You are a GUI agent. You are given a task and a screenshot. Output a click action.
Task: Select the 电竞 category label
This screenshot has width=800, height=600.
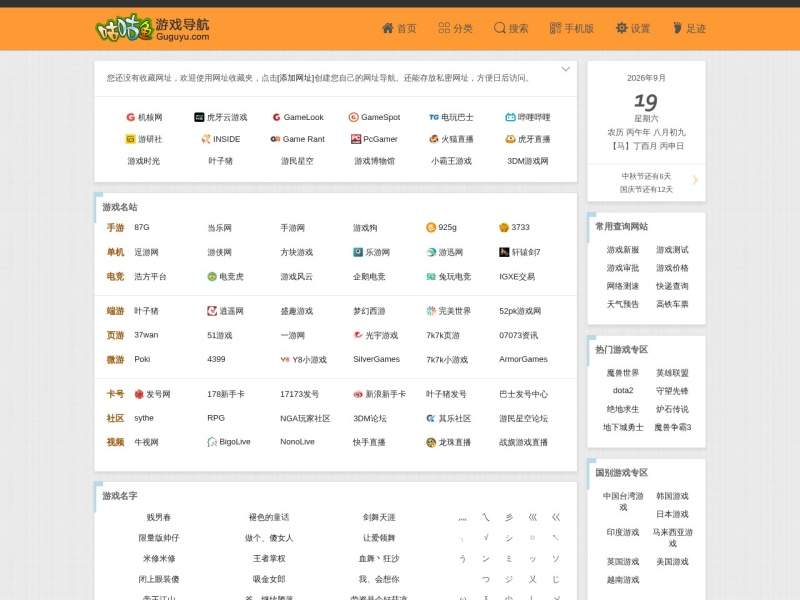coord(115,277)
